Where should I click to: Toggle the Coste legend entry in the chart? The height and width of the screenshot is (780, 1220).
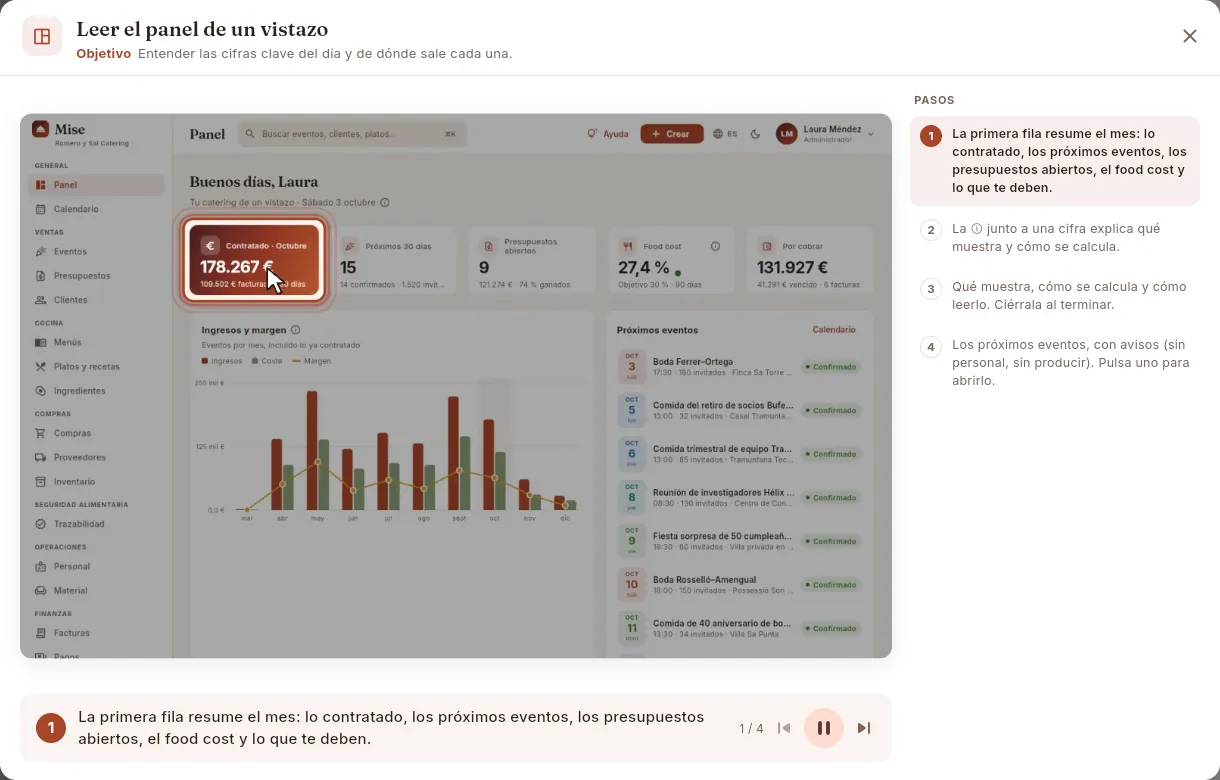267,361
